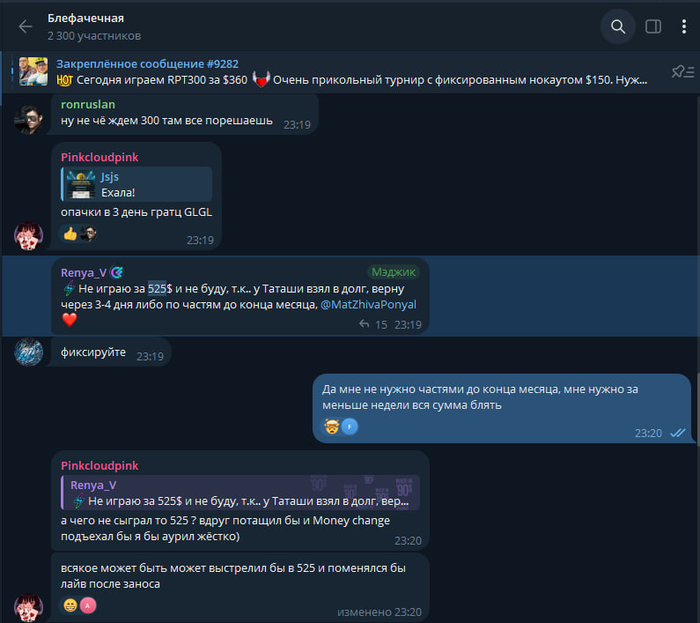Open the 15 replies thread arrow
700x623 pixels.
pyautogui.click(x=364, y=324)
